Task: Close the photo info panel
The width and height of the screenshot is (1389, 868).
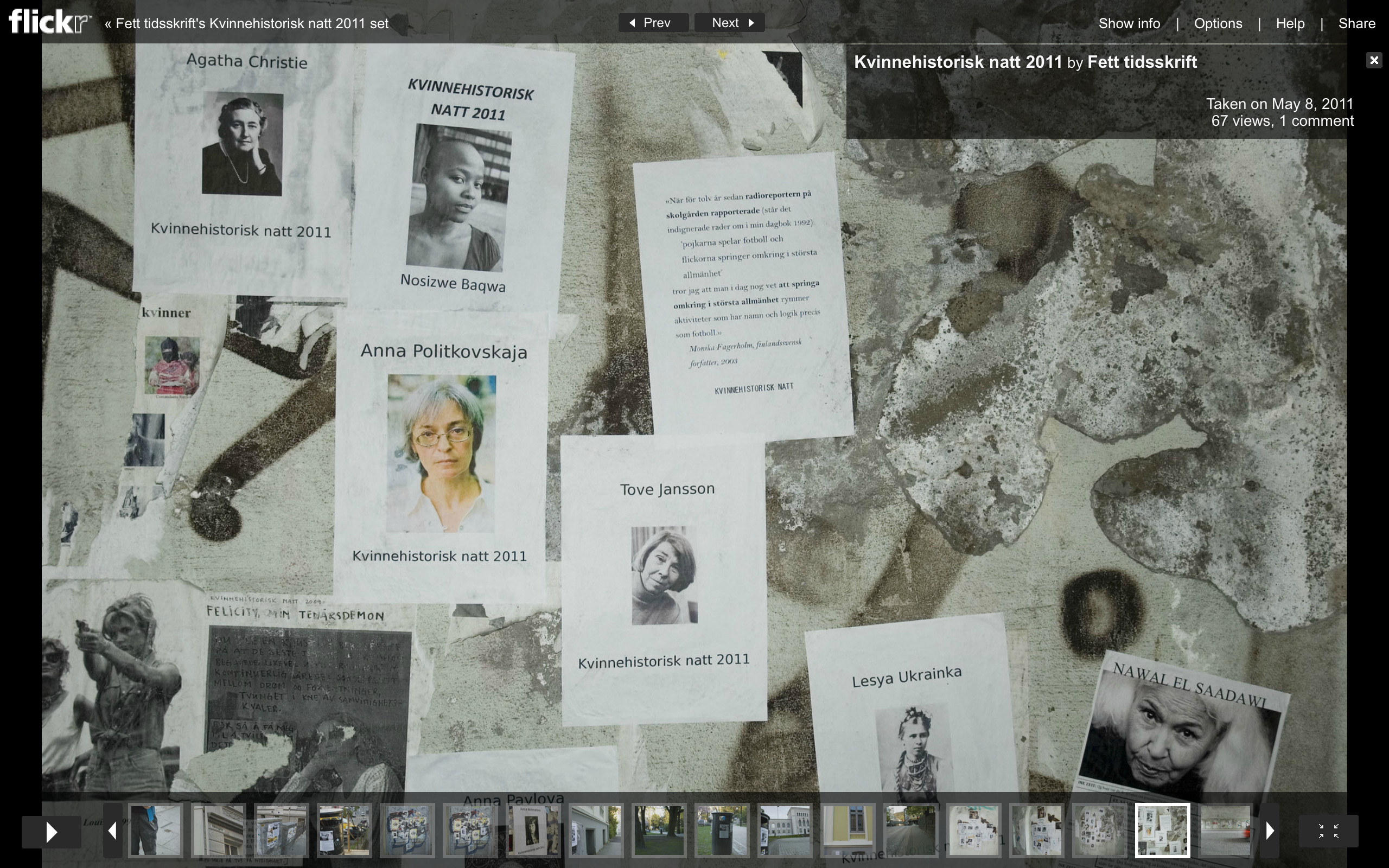Action: click(1373, 60)
